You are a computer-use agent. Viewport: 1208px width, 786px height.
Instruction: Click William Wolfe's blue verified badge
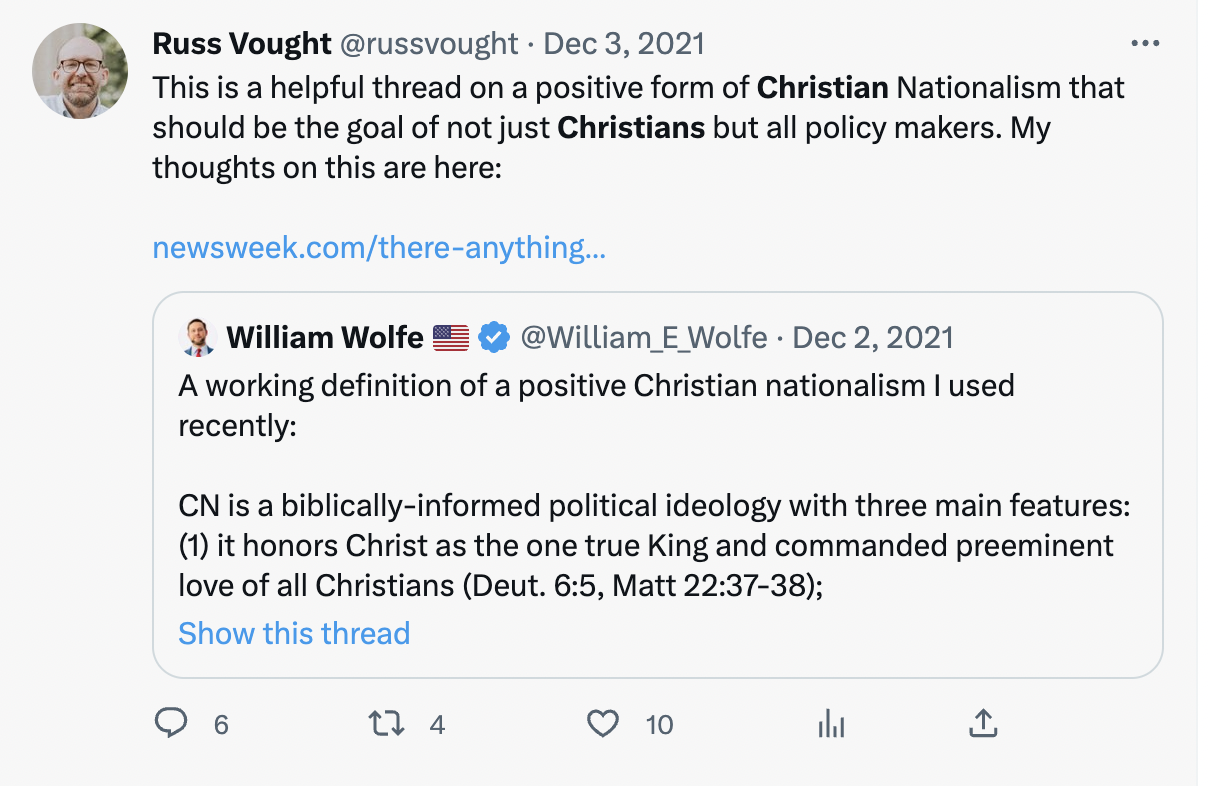click(x=493, y=338)
